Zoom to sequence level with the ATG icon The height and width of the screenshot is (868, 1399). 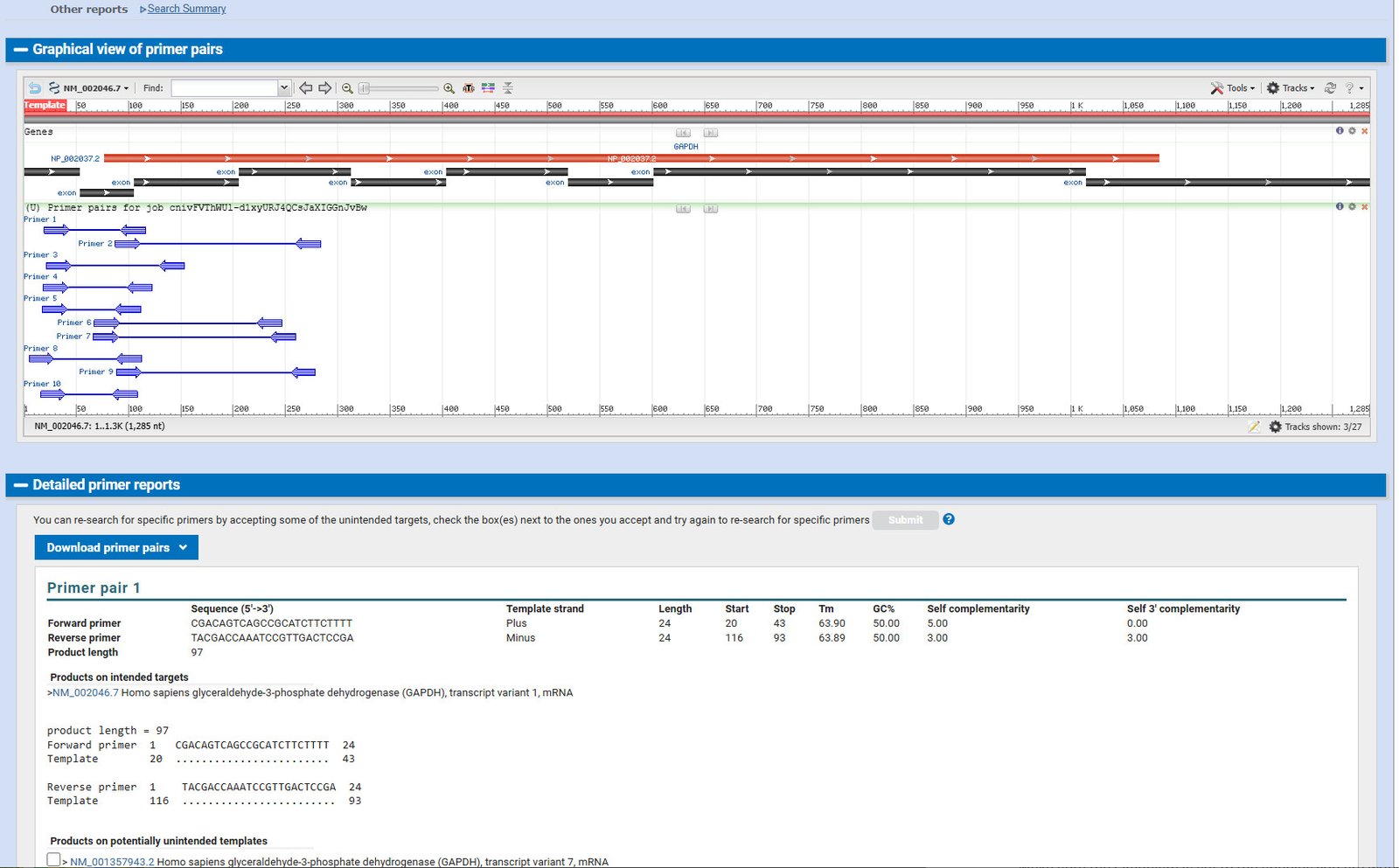click(469, 88)
